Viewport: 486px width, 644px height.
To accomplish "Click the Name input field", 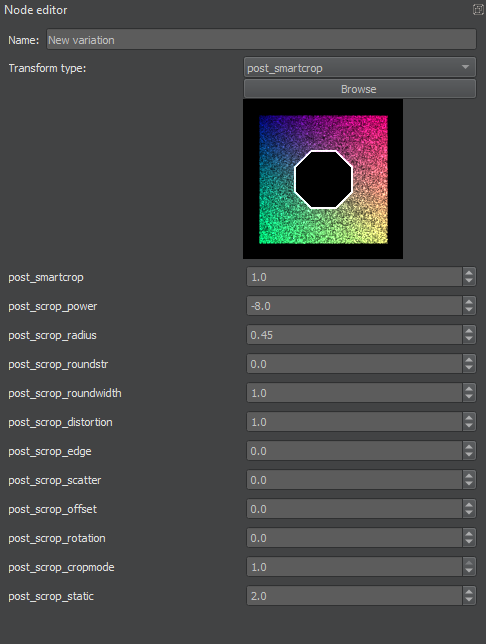I will [261, 39].
